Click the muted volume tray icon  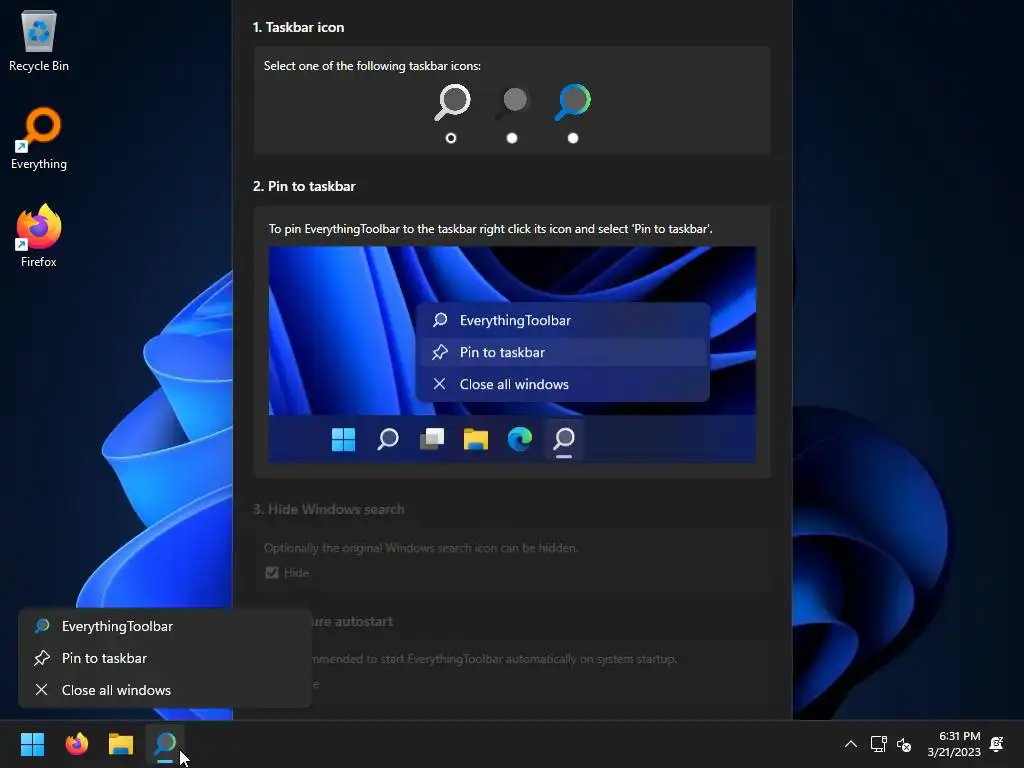(x=904, y=744)
